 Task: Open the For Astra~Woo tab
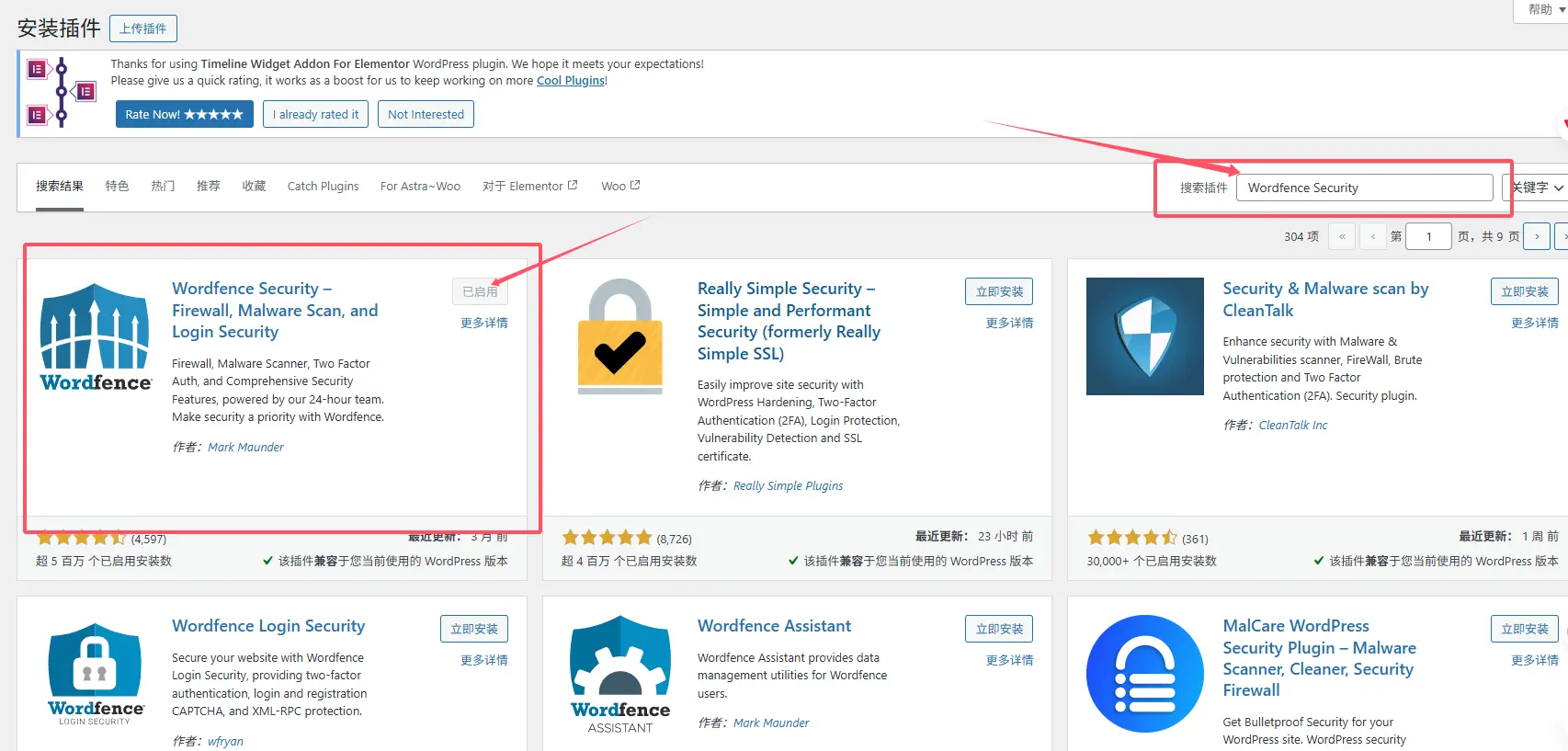(420, 186)
